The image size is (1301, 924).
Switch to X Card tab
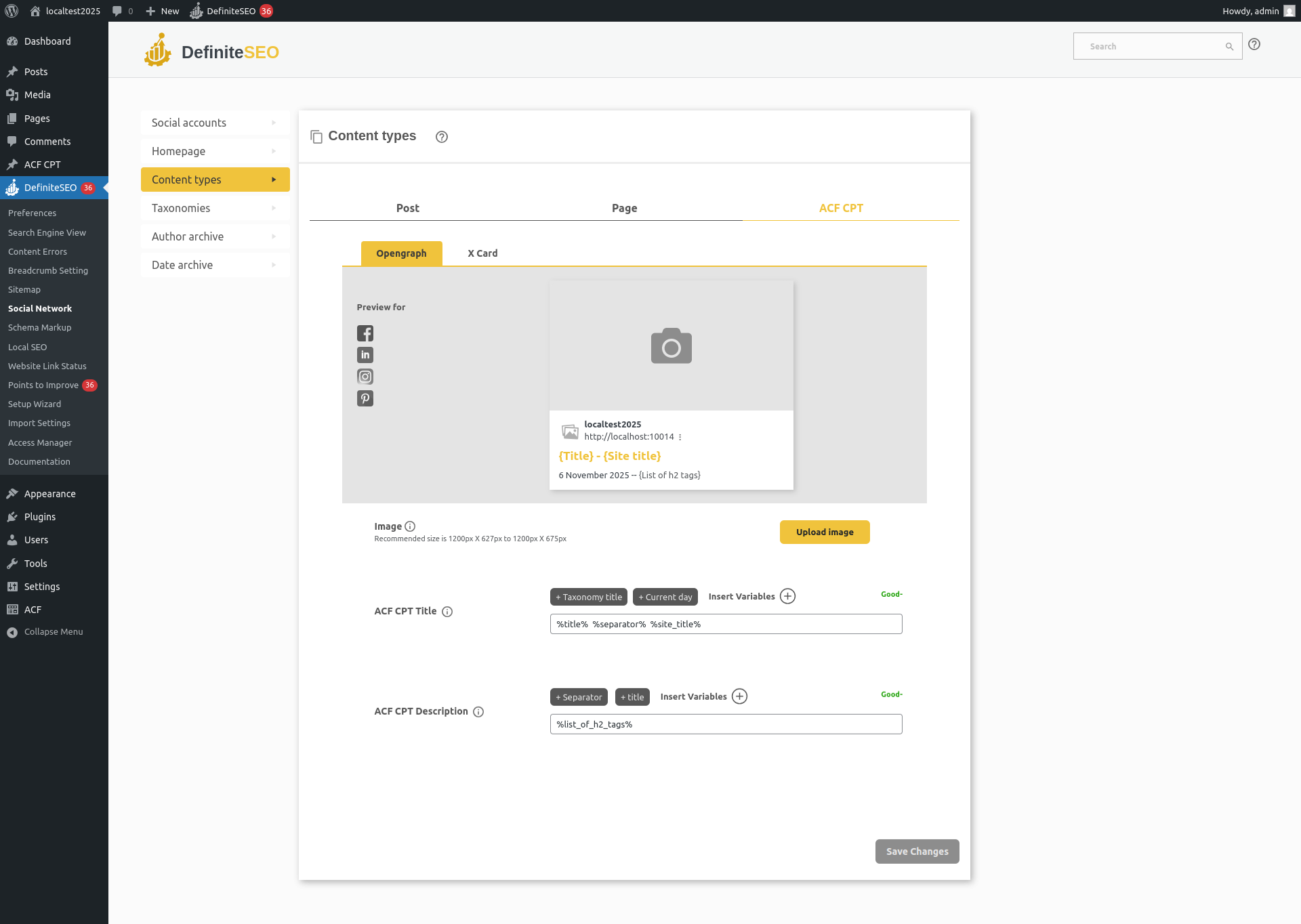point(482,253)
